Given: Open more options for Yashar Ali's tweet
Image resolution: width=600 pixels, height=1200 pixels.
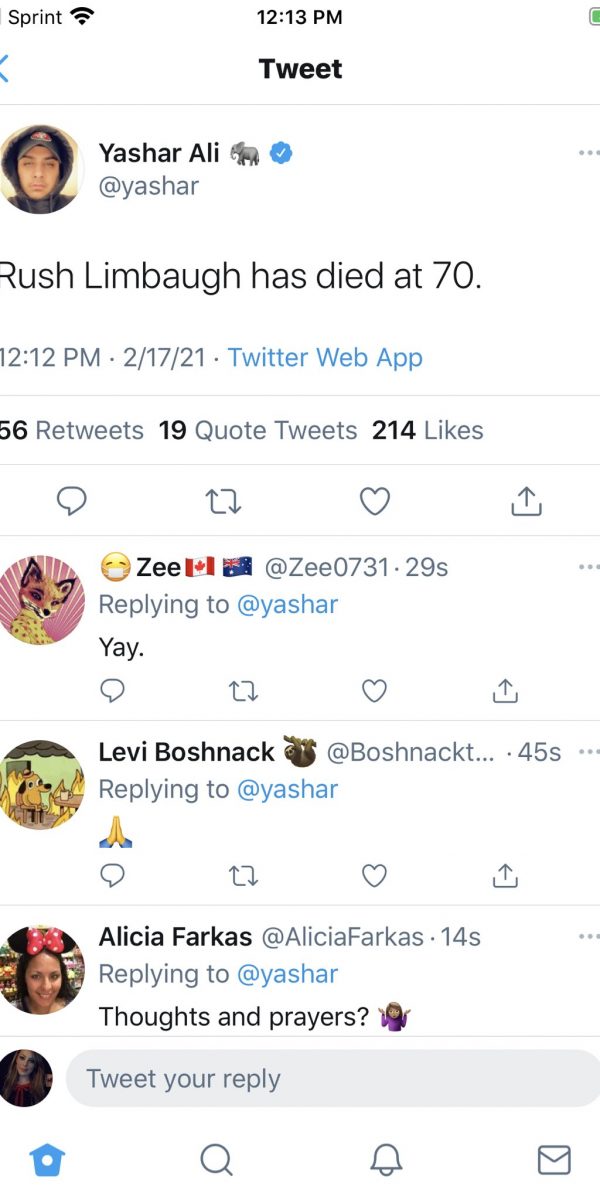Looking at the screenshot, I should tap(588, 153).
